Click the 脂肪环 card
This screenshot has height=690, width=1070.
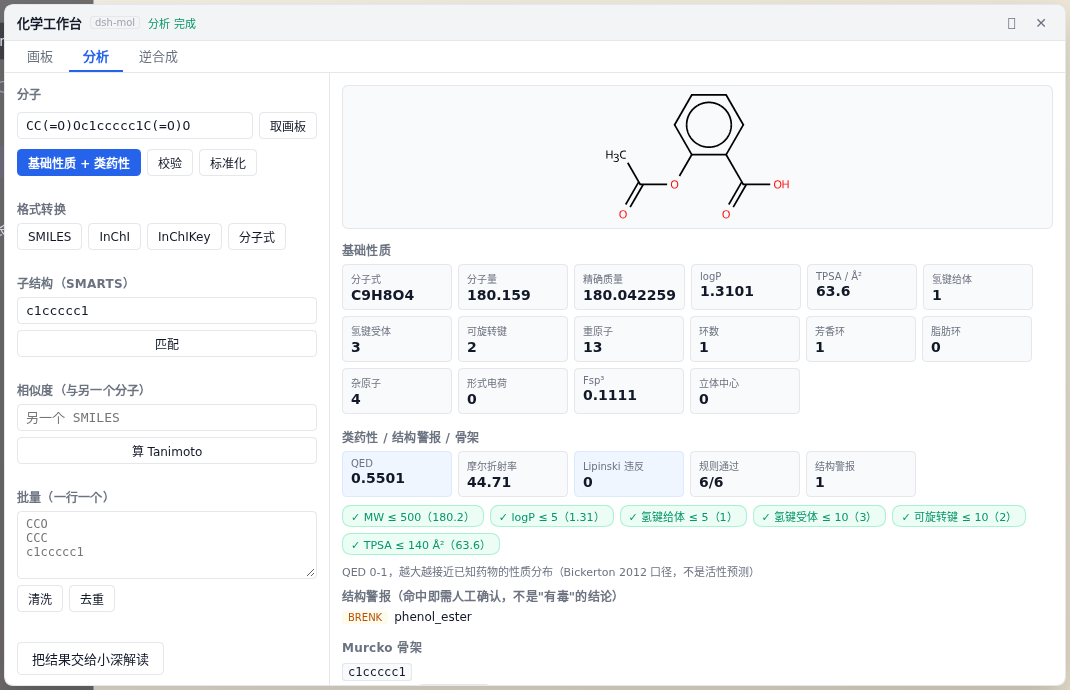(977, 339)
